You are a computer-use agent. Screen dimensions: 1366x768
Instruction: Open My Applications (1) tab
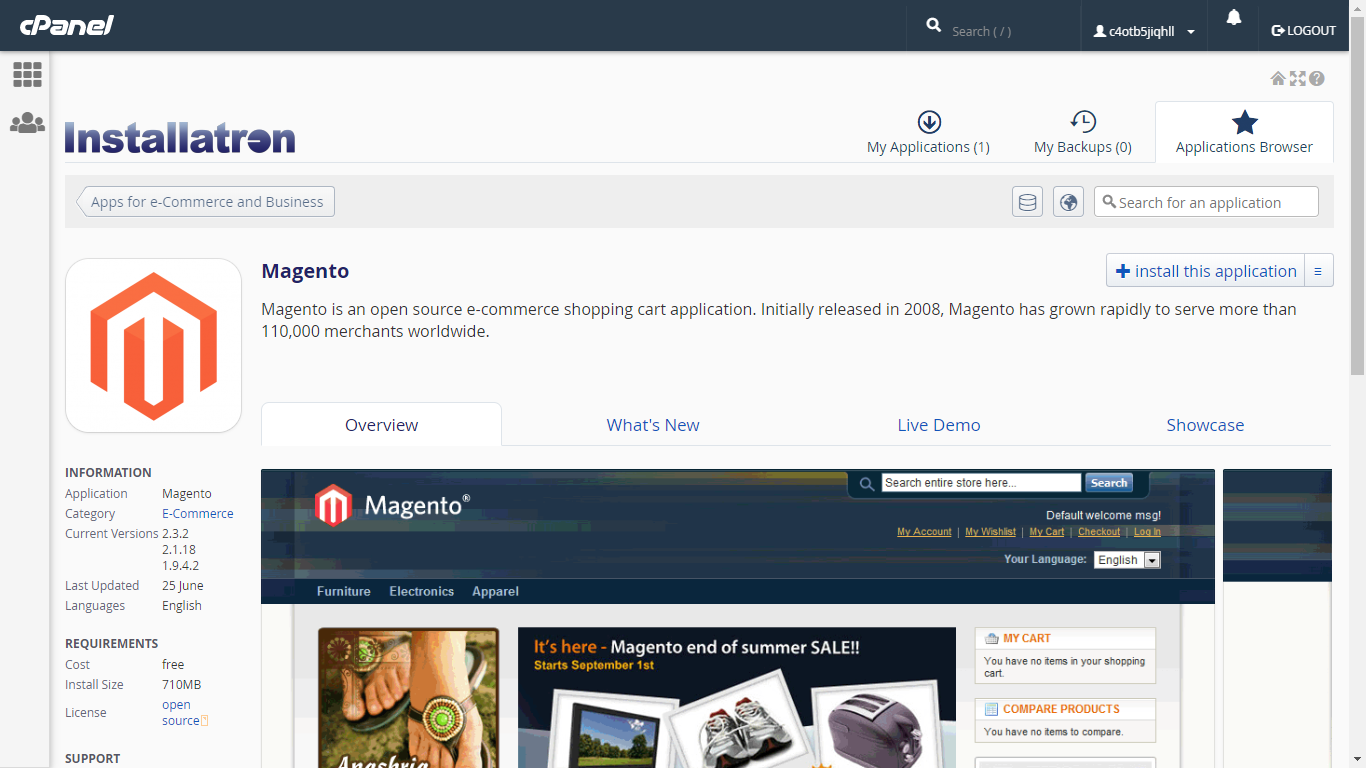(x=928, y=133)
